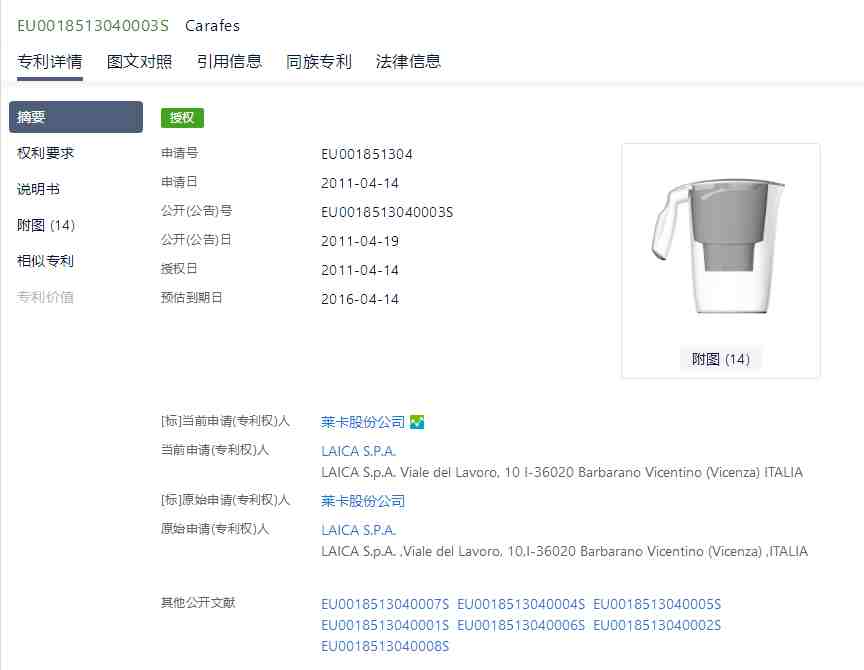Image resolution: width=864 pixels, height=670 pixels.
Task: Click the 预估到期日 label
Action: 192,298
